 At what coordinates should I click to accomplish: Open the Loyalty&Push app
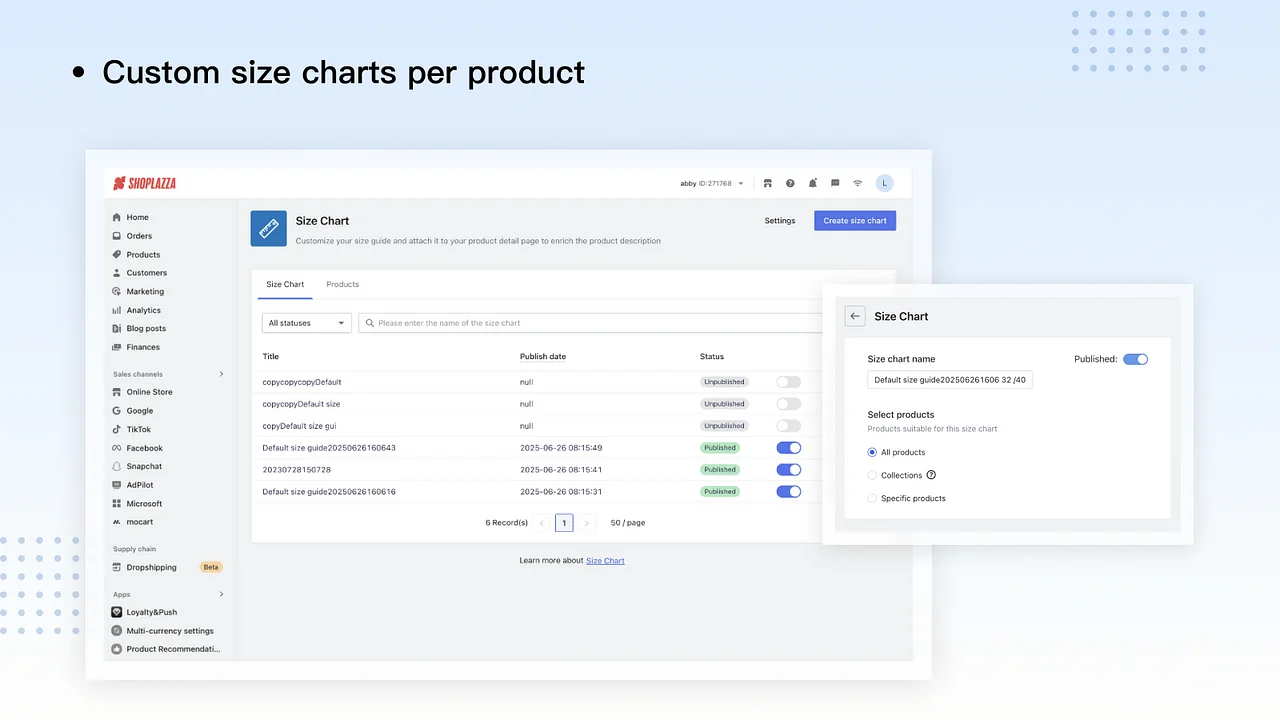150,611
